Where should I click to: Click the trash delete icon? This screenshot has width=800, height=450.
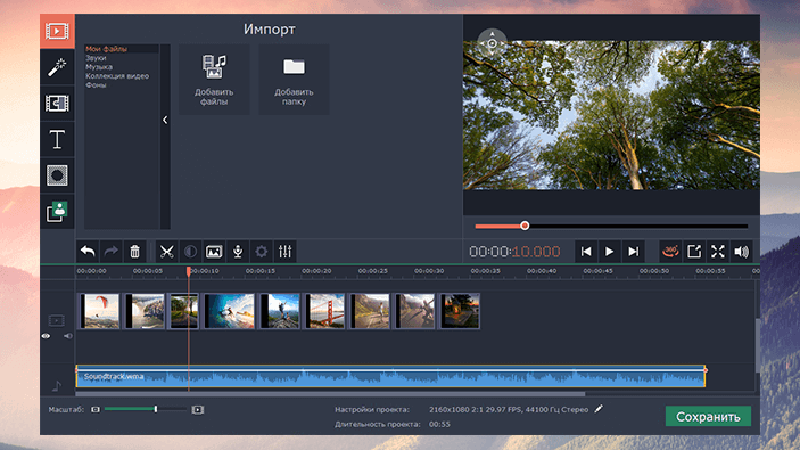135,251
